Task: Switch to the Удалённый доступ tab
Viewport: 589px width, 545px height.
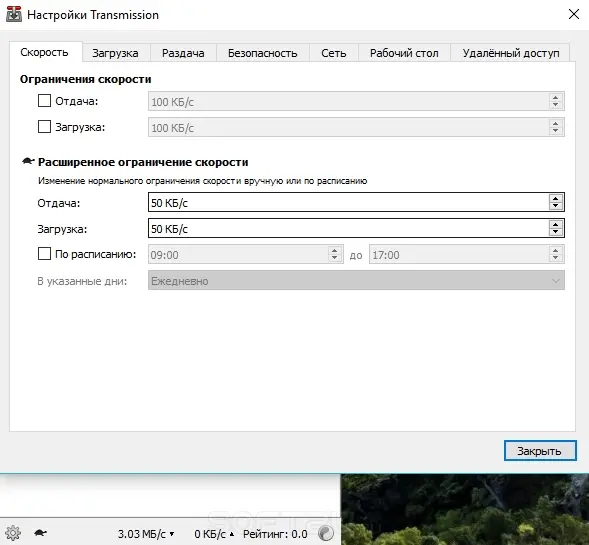Action: pyautogui.click(x=511, y=53)
